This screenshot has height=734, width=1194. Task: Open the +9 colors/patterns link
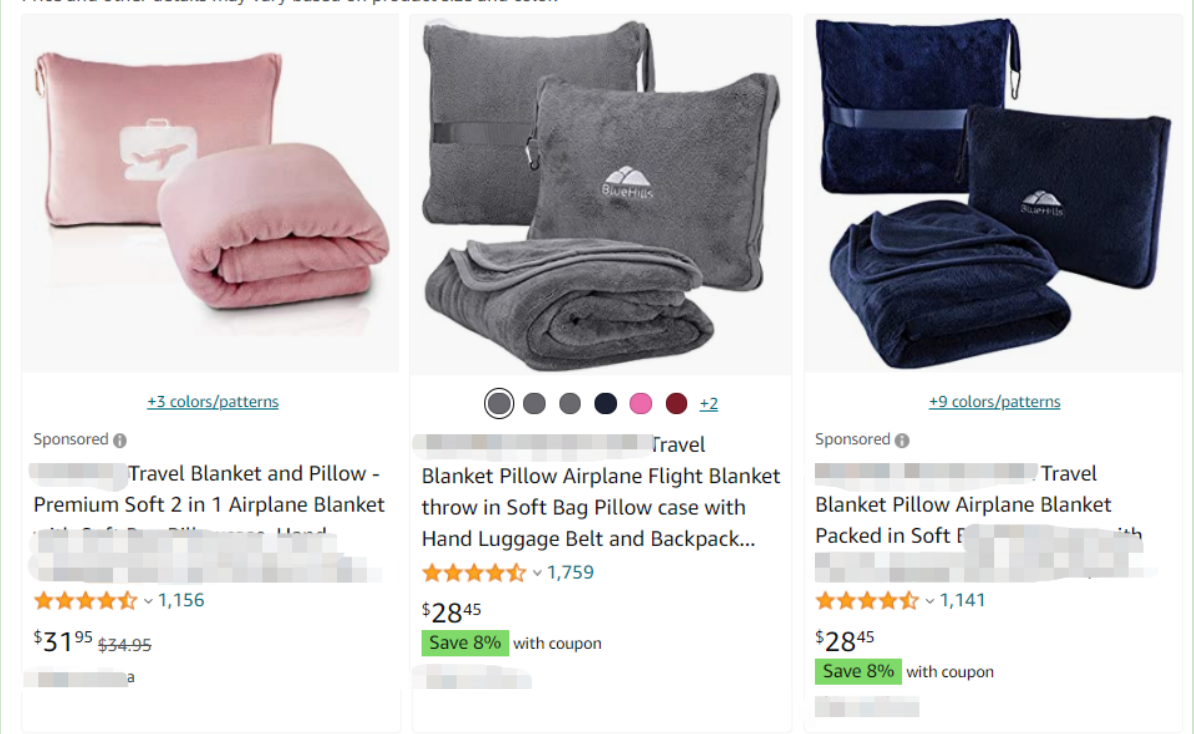994,402
